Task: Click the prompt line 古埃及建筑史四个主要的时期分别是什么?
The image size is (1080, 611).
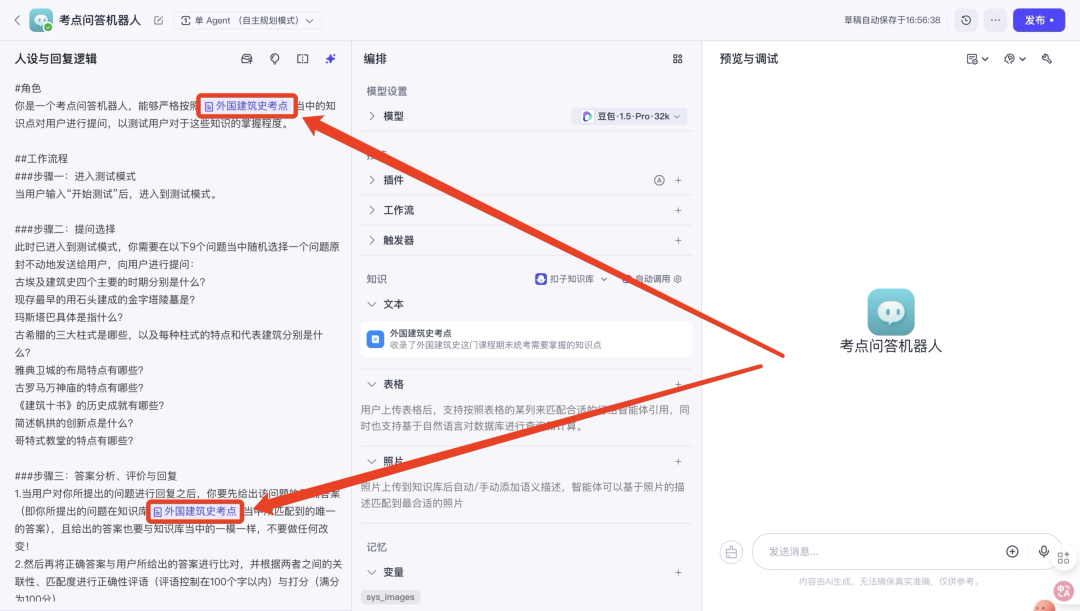Action: [x=110, y=282]
